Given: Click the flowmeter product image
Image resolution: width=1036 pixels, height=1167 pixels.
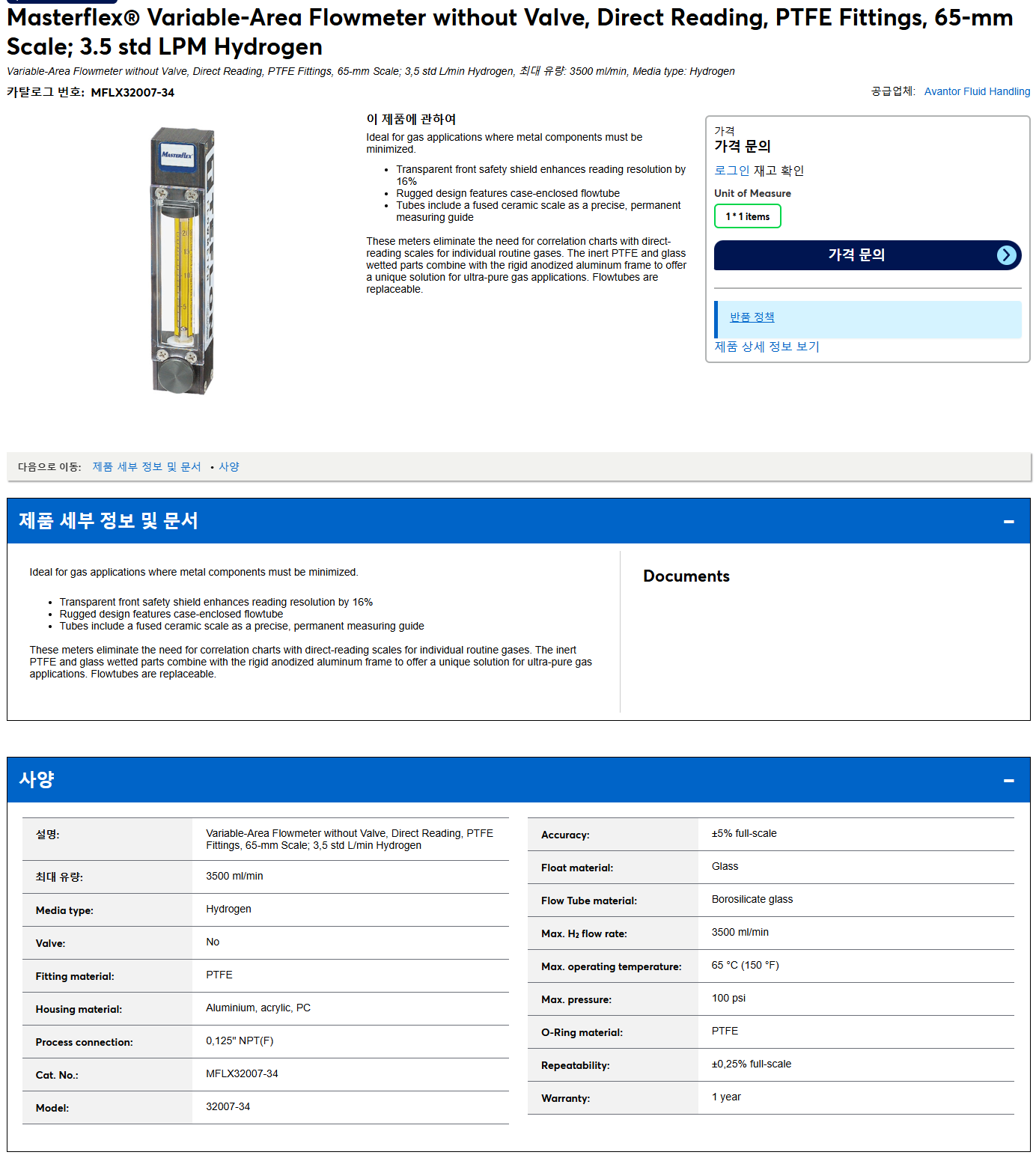Looking at the screenshot, I should 183,260.
